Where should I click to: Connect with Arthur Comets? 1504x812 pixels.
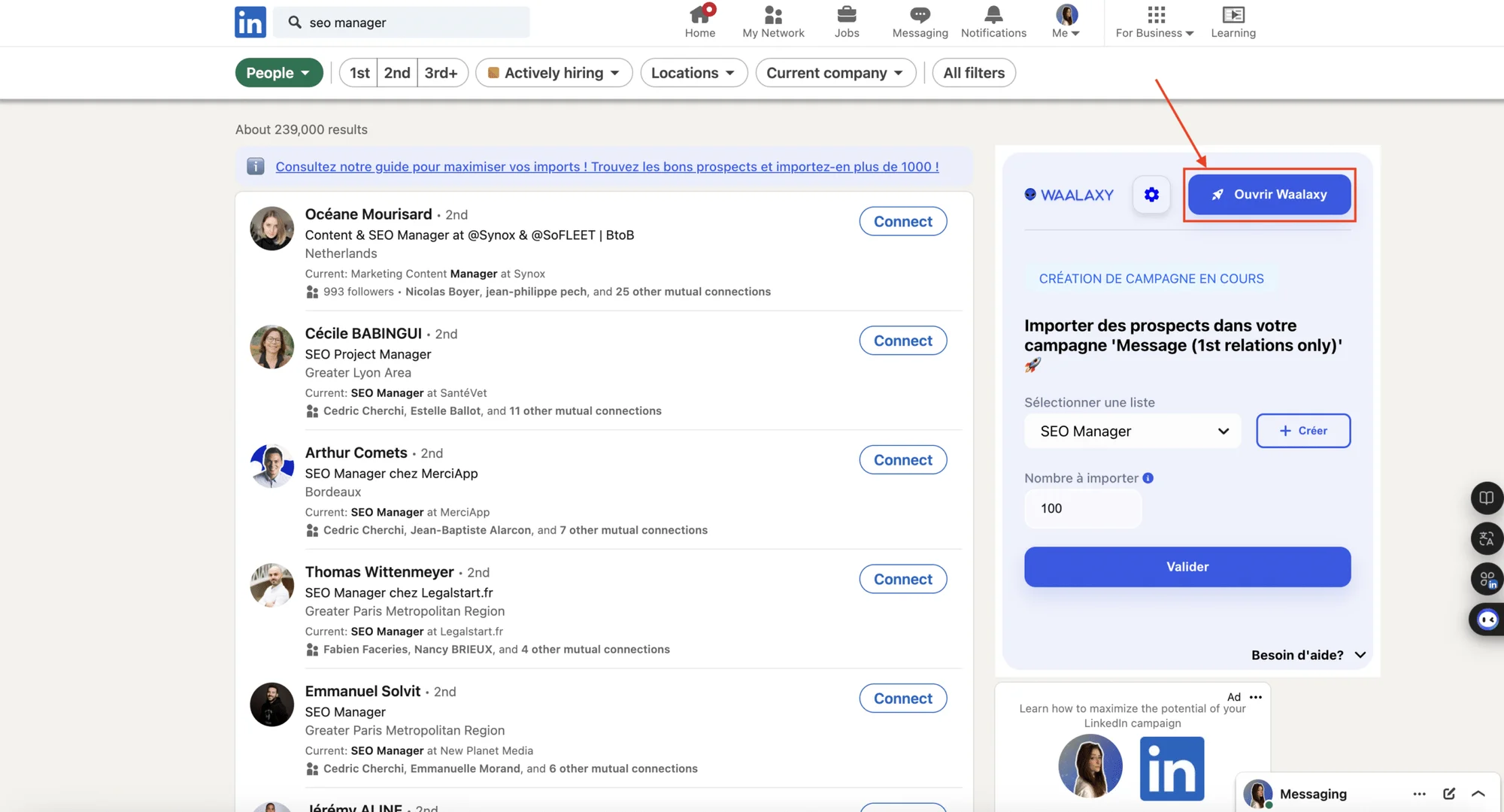point(903,460)
